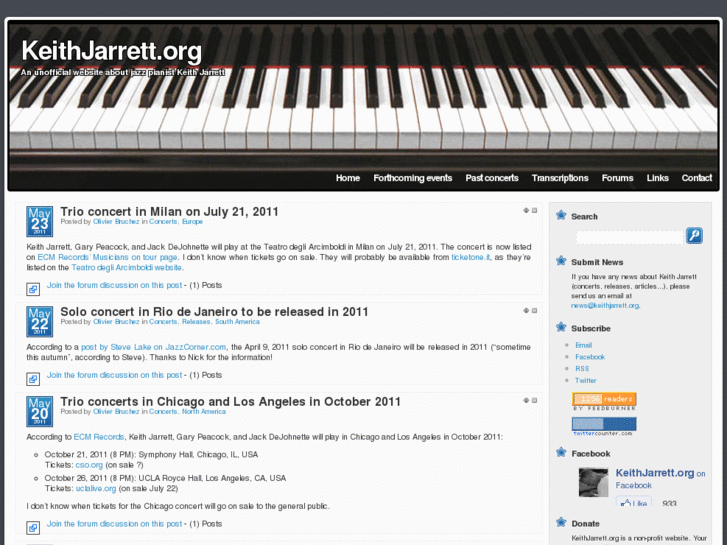Open the Concerts category on the Milan post

click(x=163, y=222)
